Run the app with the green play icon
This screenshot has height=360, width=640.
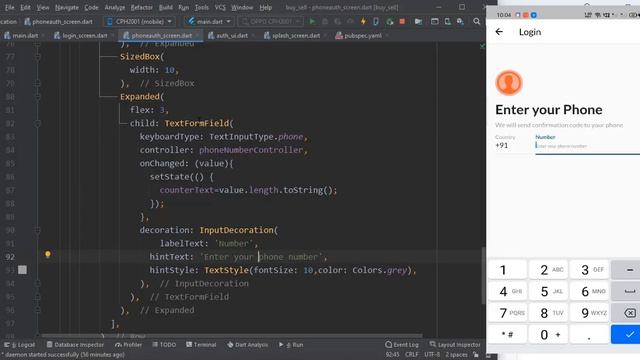(312, 21)
